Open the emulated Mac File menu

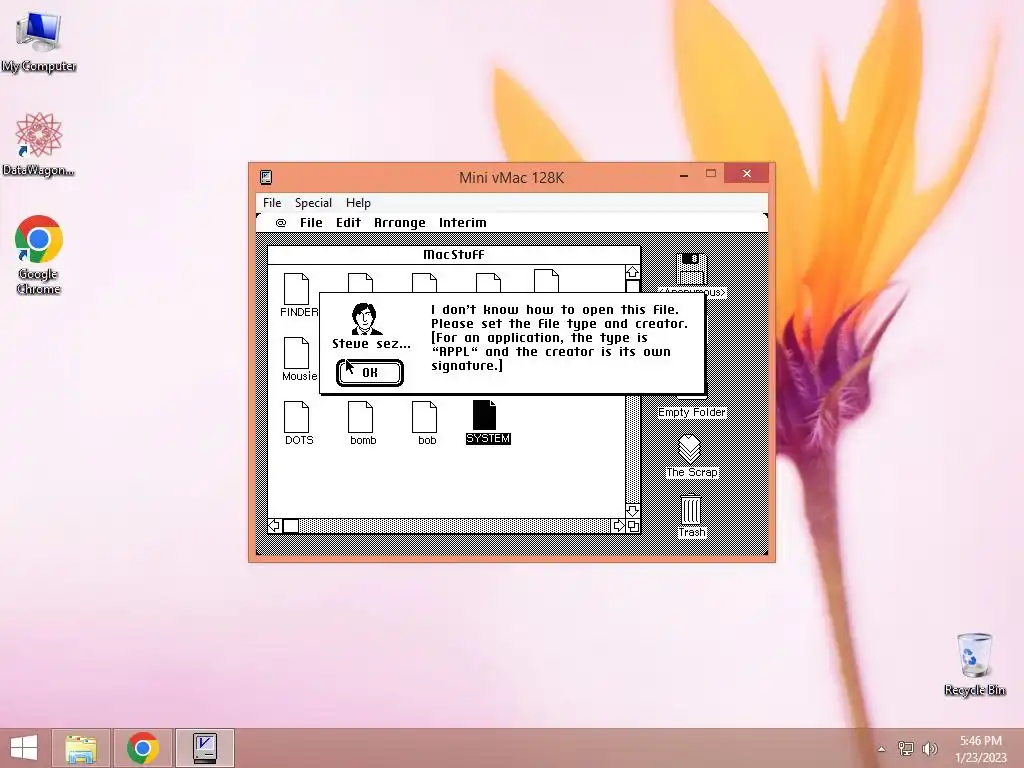point(311,223)
